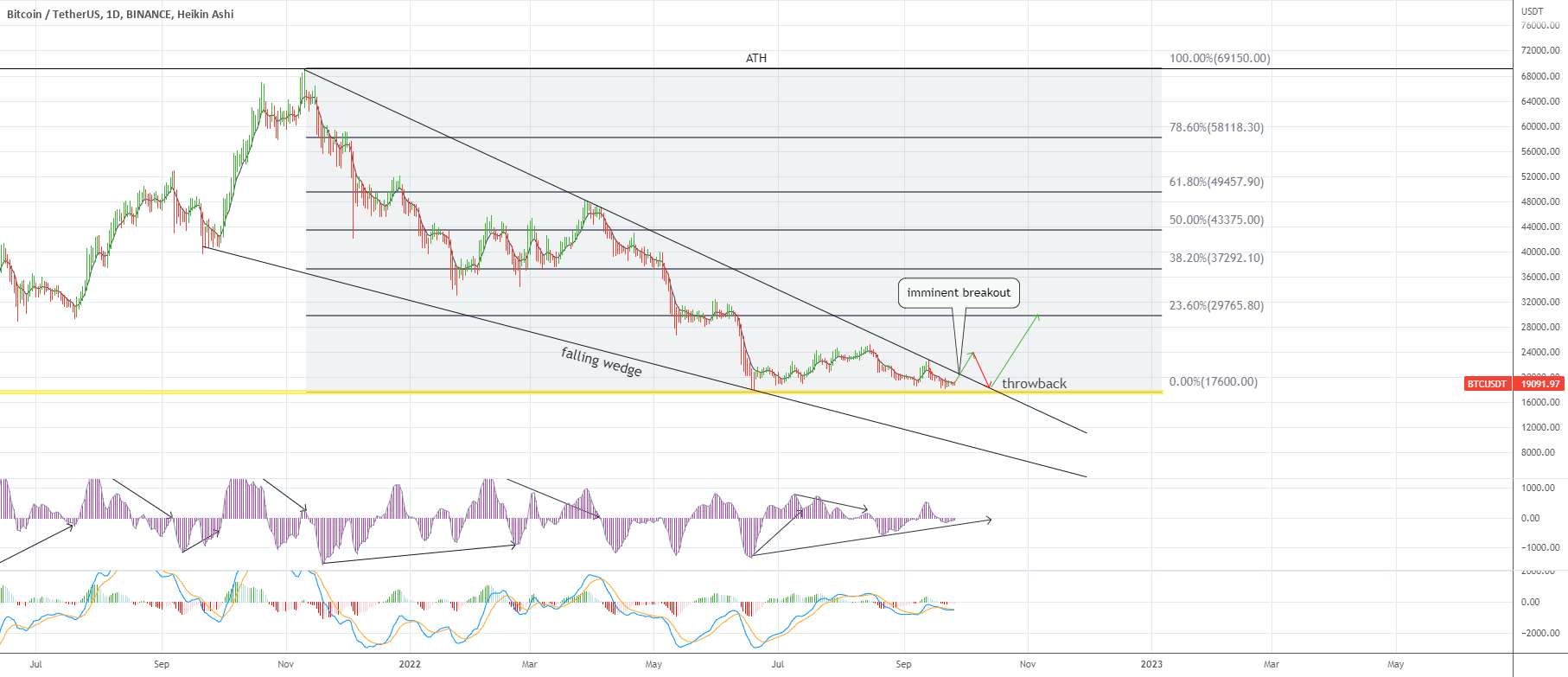
Task: Click the 38.20%(37292.10) Fibonacci label
Action: [1216, 258]
